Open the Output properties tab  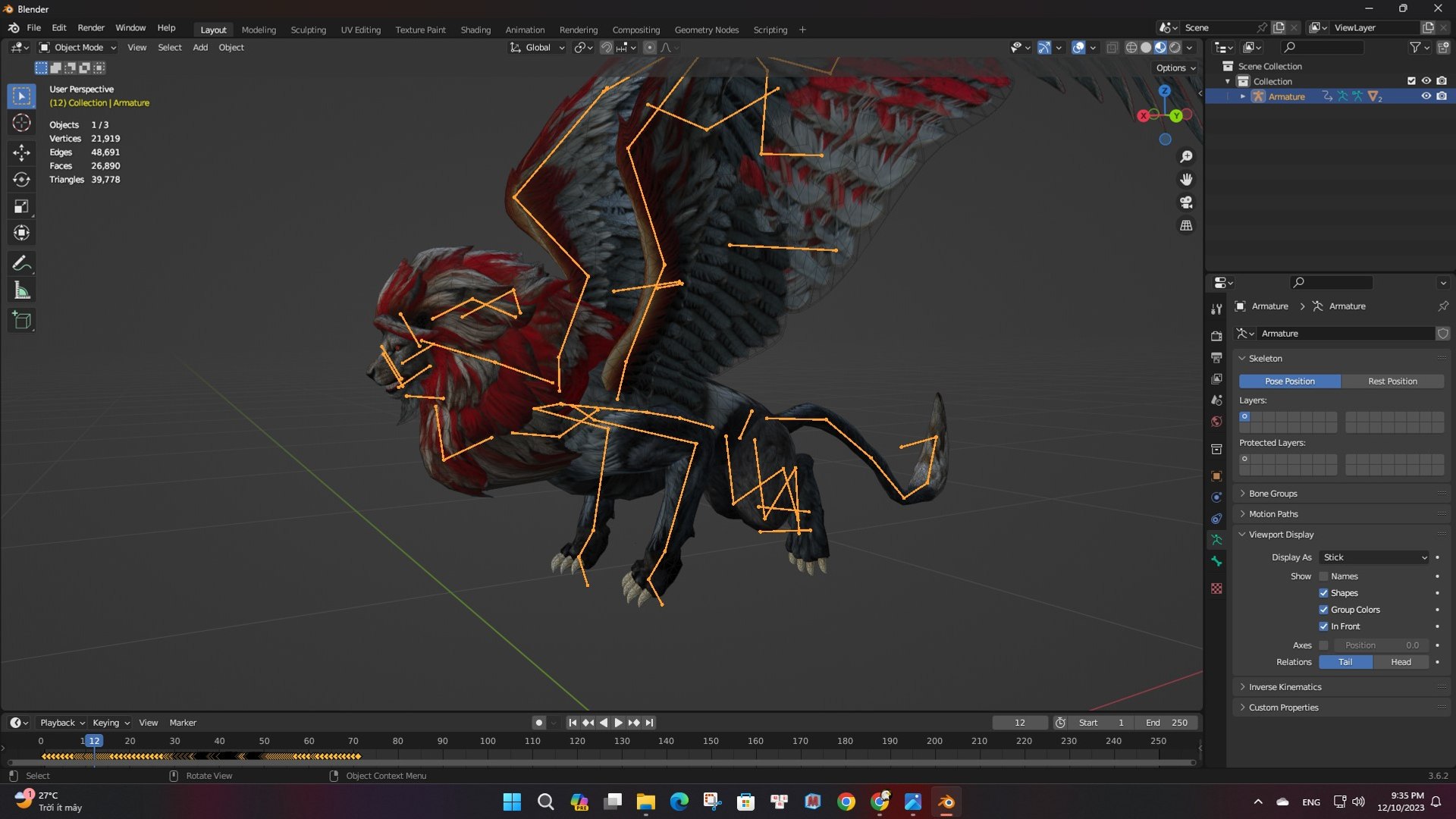tap(1216, 357)
